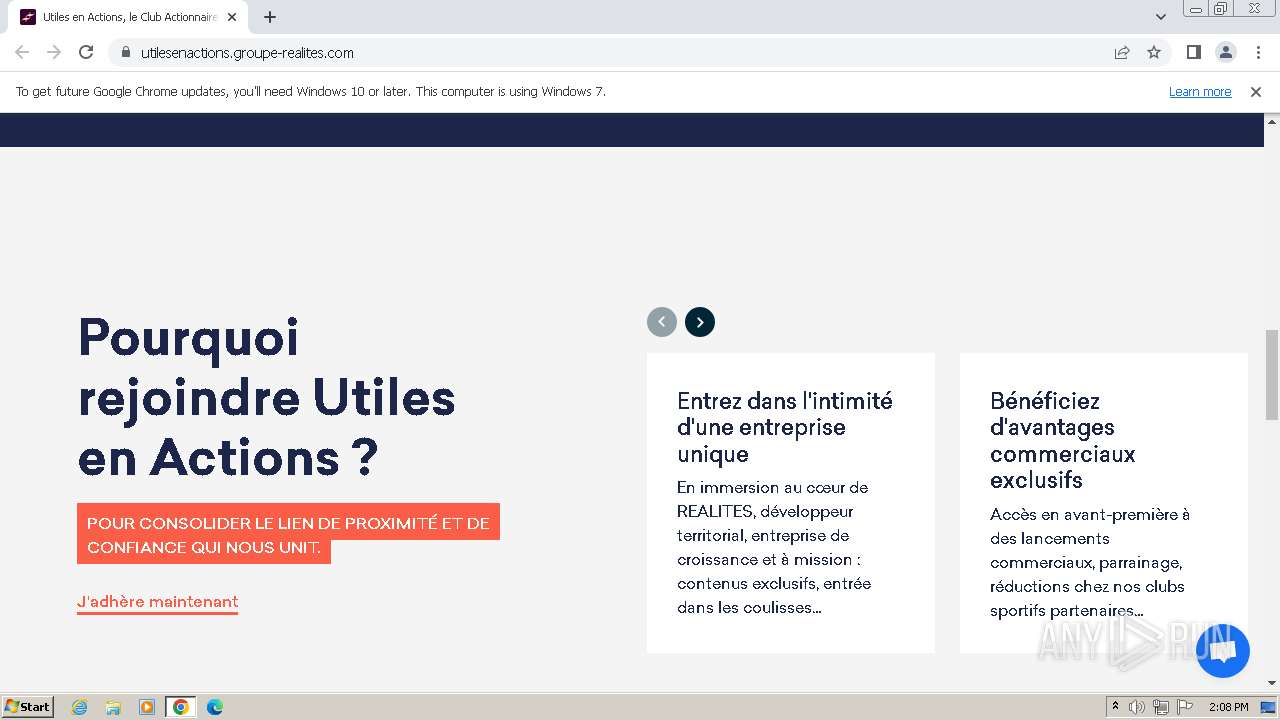The width and height of the screenshot is (1280, 720).
Task: Click the next carousel arrow button
Action: 700,322
